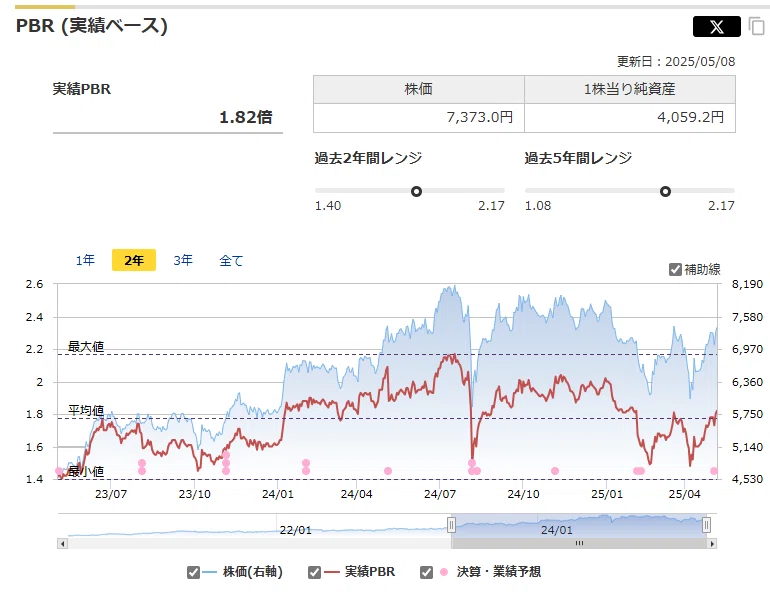Viewport: 770px width, 605px height.
Task: Click the 1.08 five-year minimum value
Action: pyautogui.click(x=538, y=206)
